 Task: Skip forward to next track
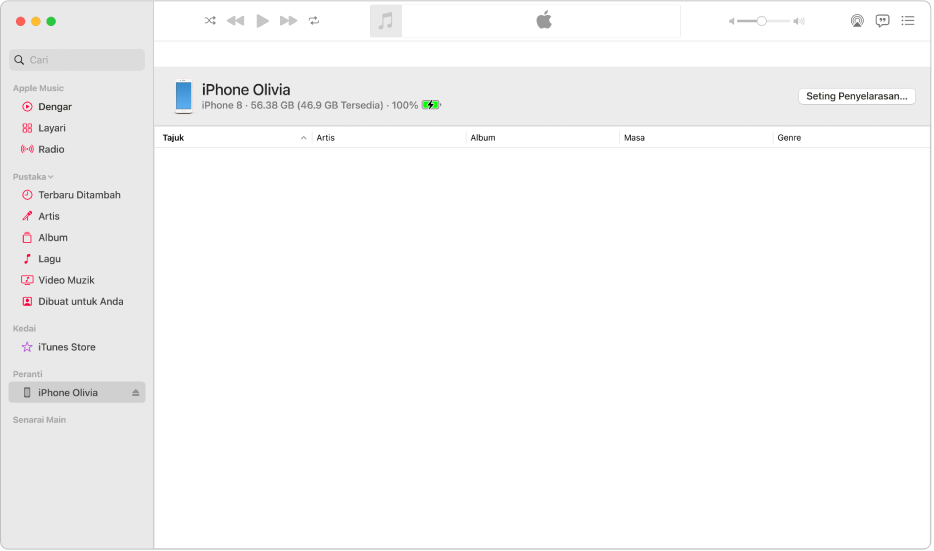point(288,21)
